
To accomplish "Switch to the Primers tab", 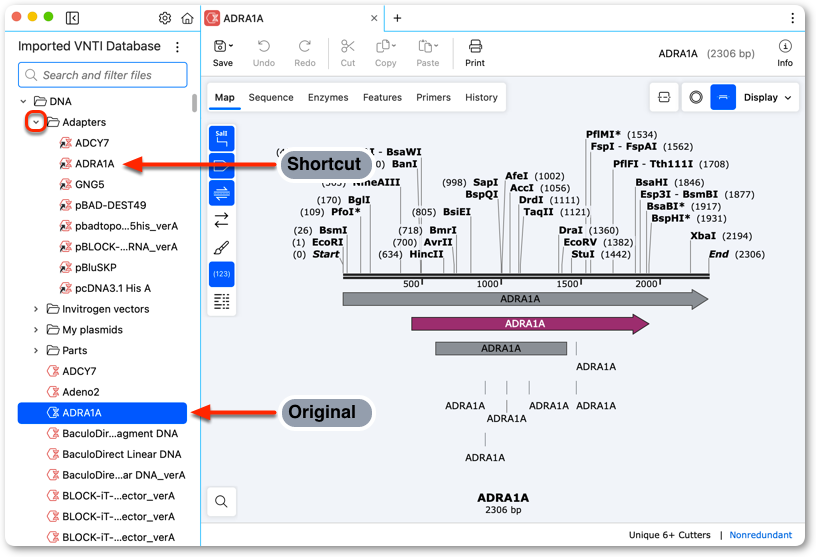I will pyautogui.click(x=434, y=97).
